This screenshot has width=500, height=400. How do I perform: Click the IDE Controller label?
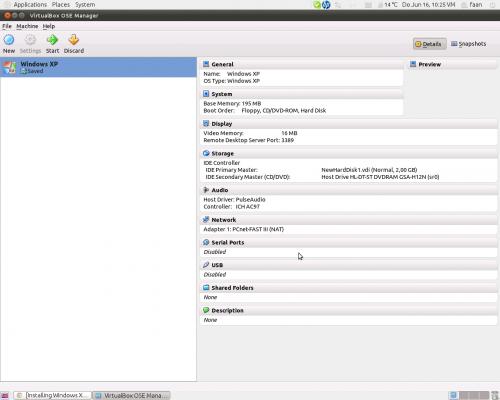click(222, 163)
